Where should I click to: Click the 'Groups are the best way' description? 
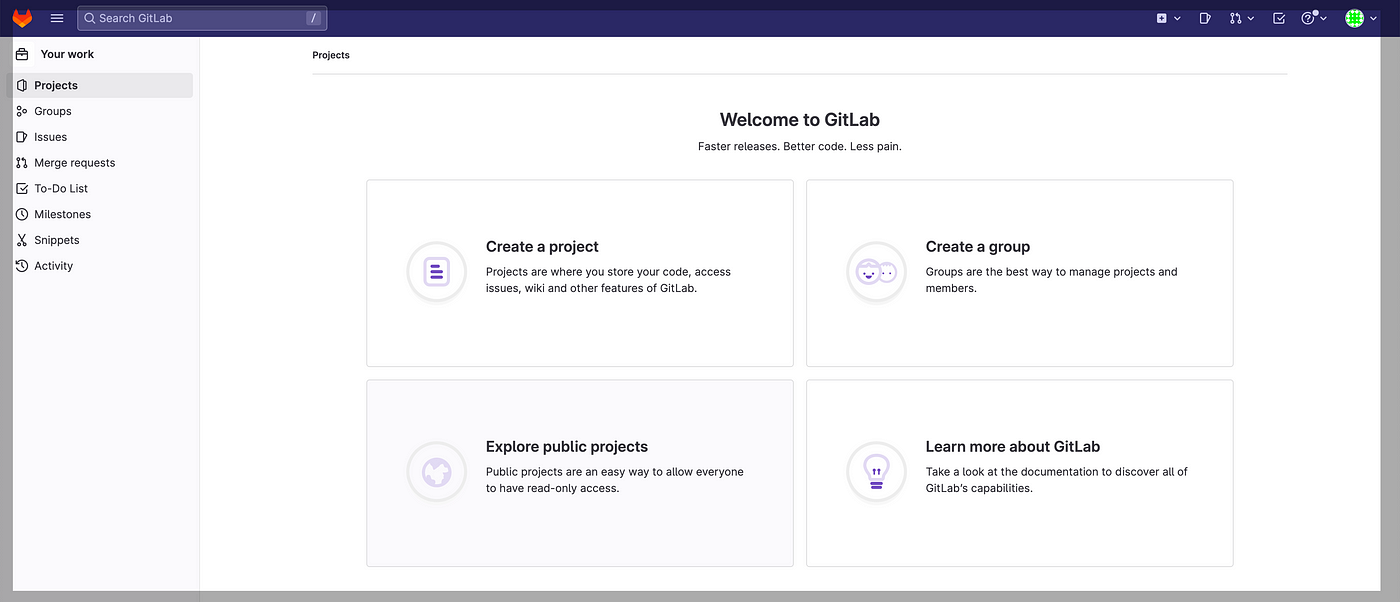1052,280
